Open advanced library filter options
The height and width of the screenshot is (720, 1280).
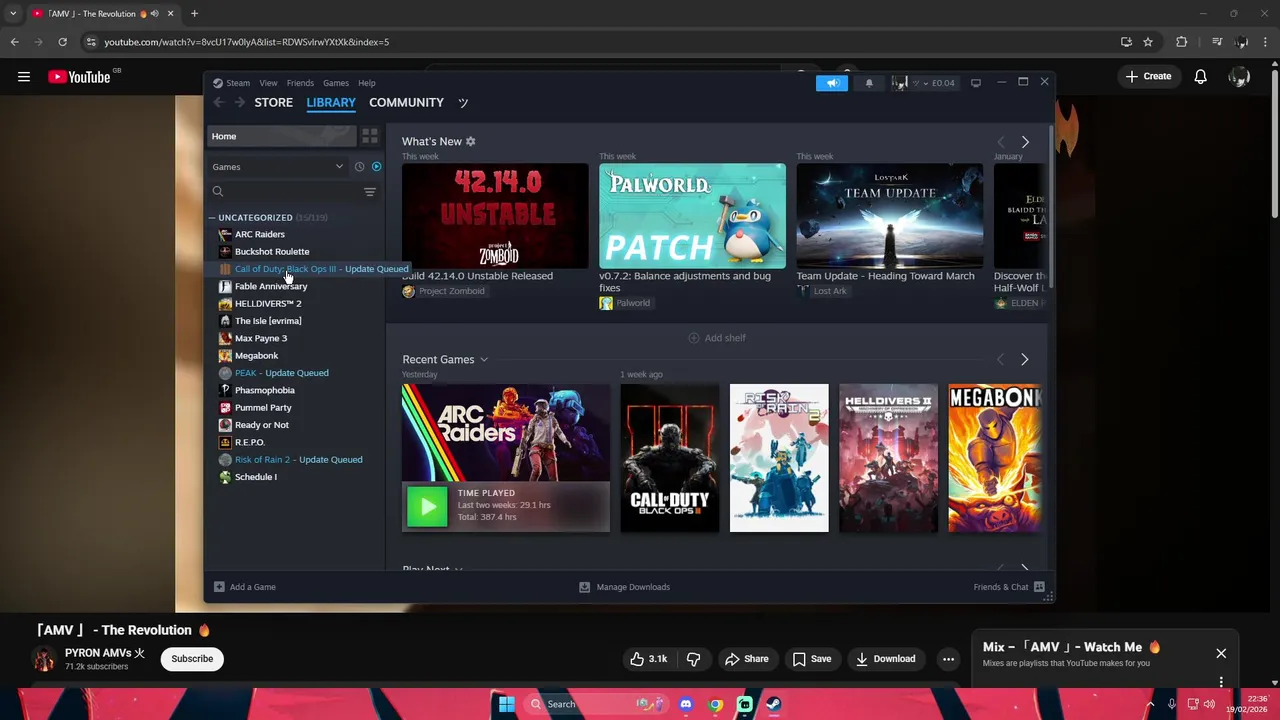370,192
